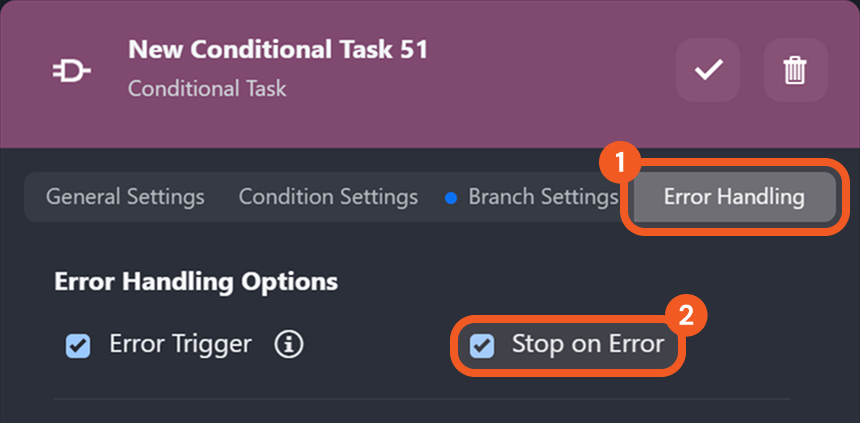This screenshot has height=423, width=860.
Task: Click the blue dot beside Branch Settings
Action: [x=450, y=198]
